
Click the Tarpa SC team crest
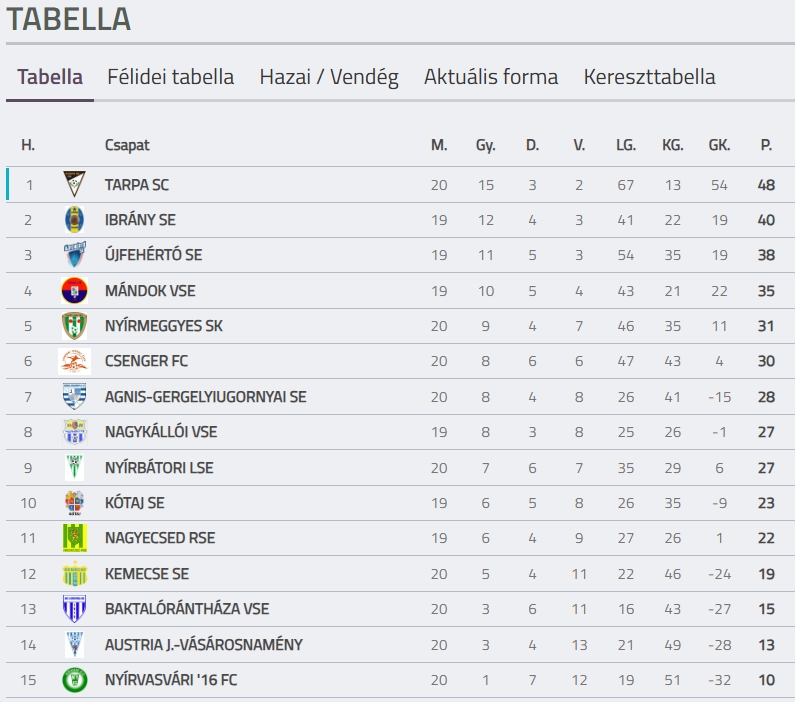[75, 184]
